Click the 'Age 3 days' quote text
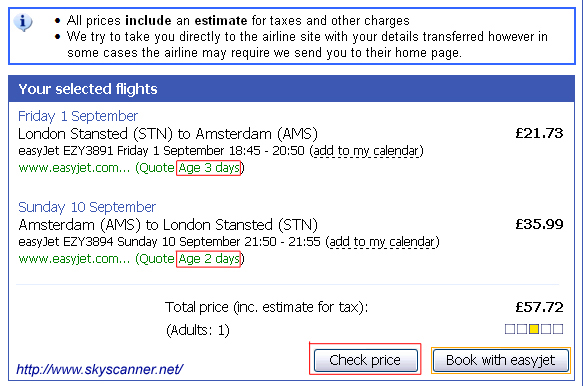 point(209,168)
